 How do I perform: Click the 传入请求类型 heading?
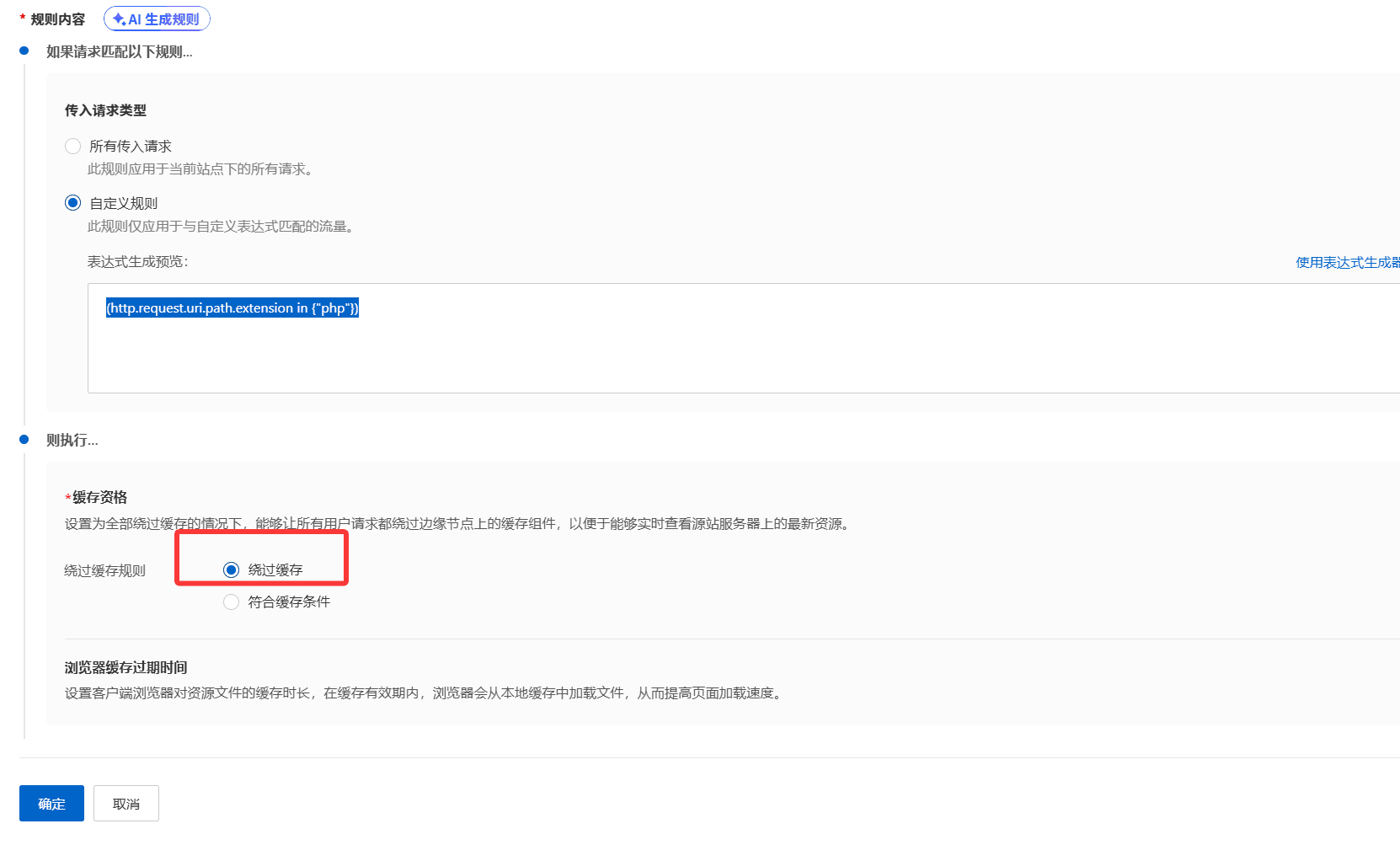pos(105,110)
